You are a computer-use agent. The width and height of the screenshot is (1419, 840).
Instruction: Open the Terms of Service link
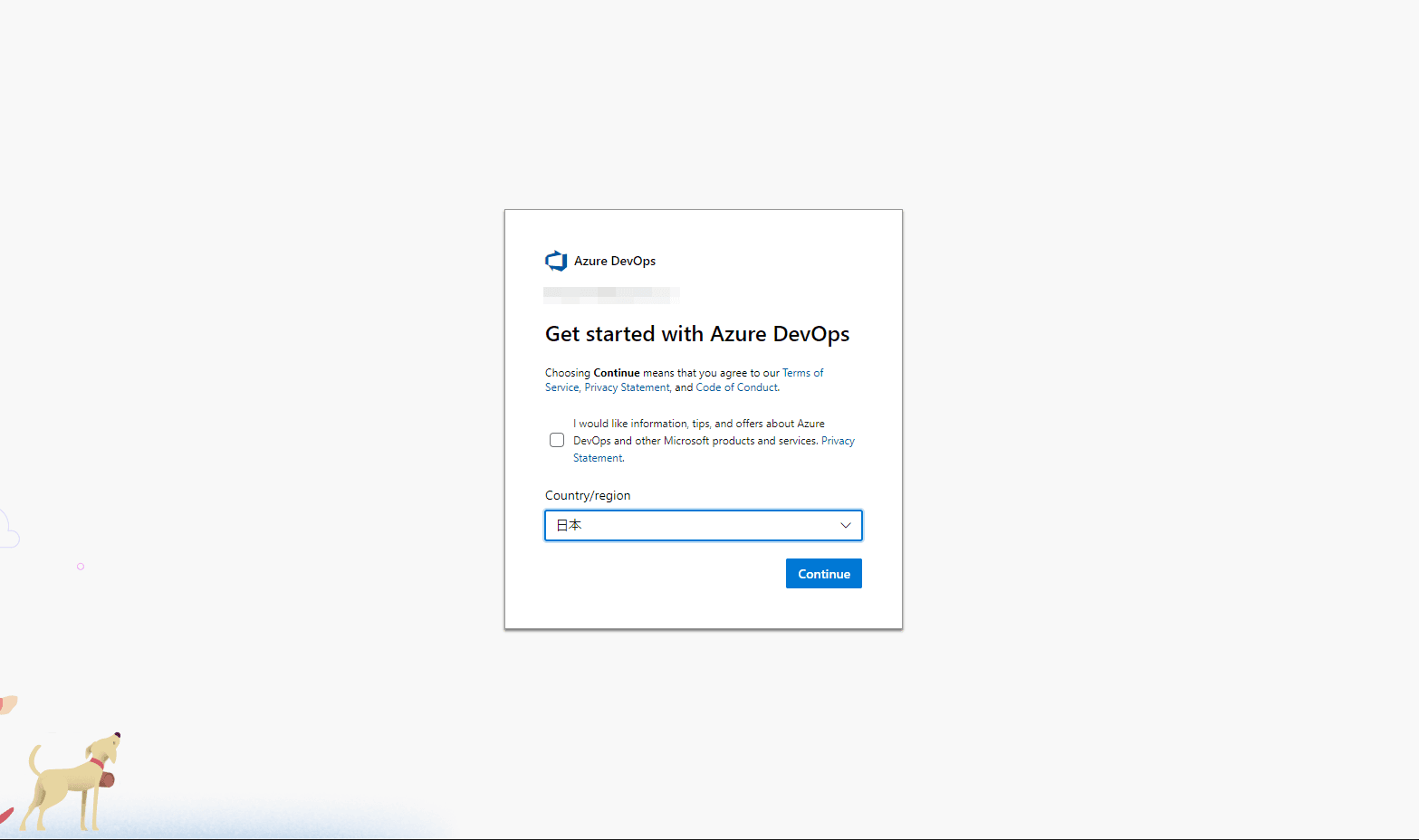pyautogui.click(x=802, y=373)
